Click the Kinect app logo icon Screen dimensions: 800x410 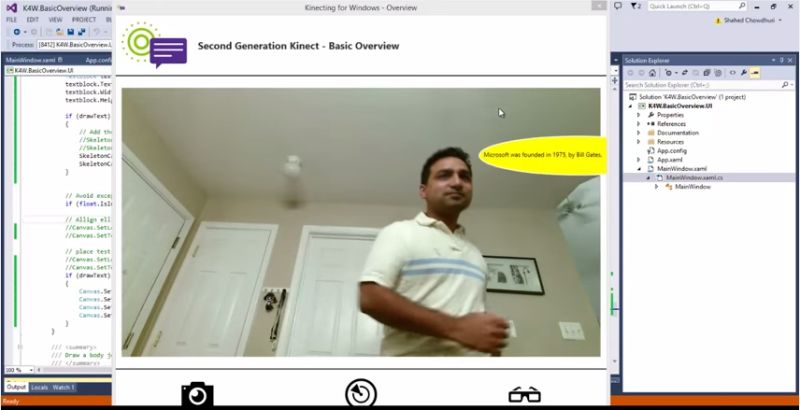click(155, 45)
